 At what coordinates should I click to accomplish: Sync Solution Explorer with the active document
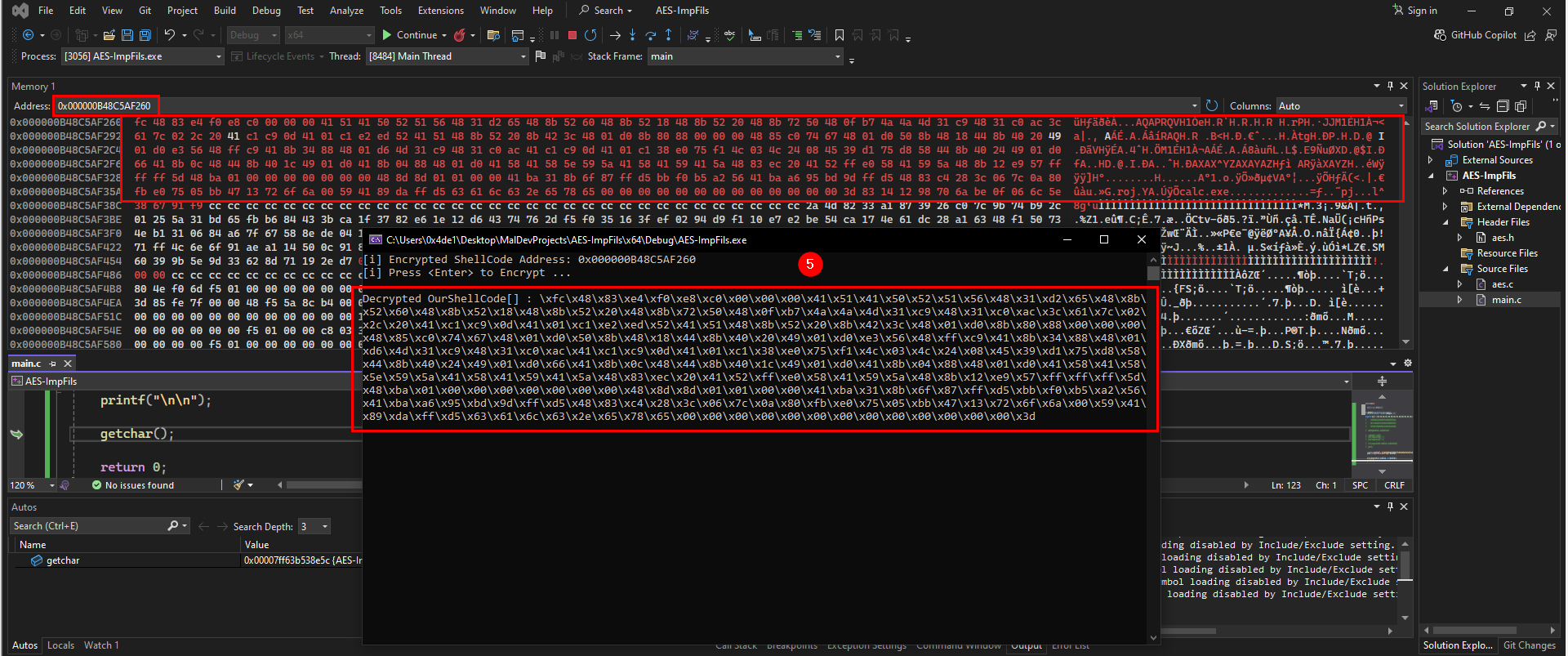tap(1485, 106)
